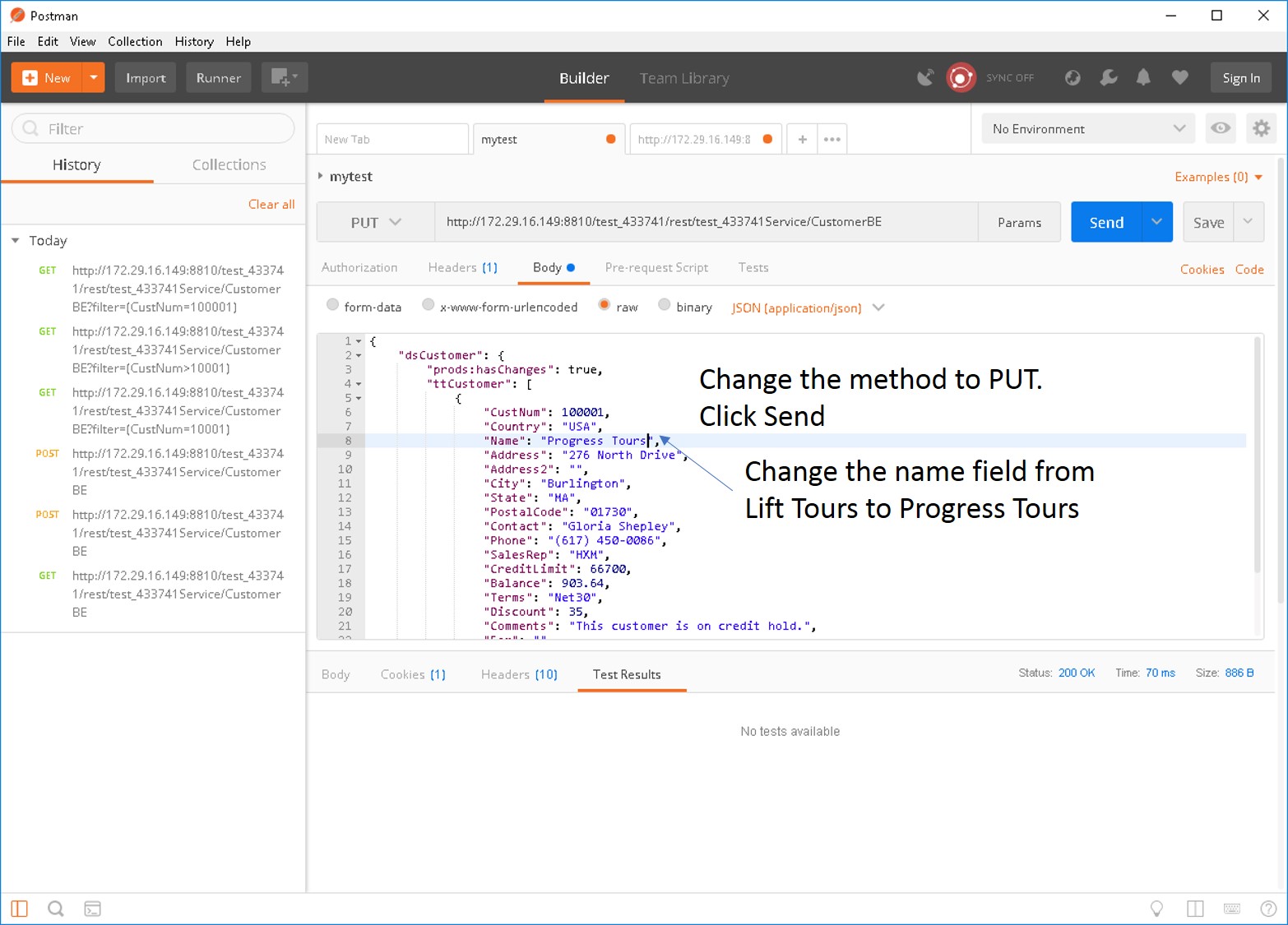Switch to the Collections sidebar tab
Image resolution: width=1288 pixels, height=925 pixels.
(x=229, y=164)
